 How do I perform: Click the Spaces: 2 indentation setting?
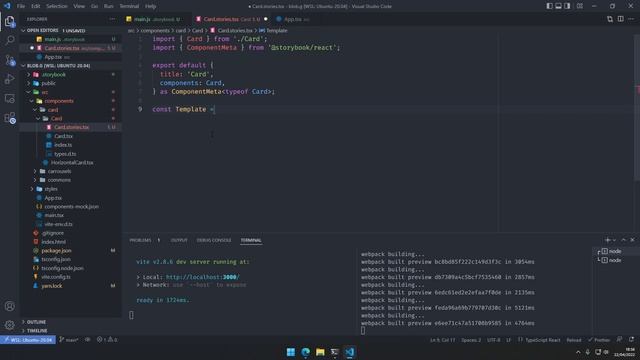471,340
